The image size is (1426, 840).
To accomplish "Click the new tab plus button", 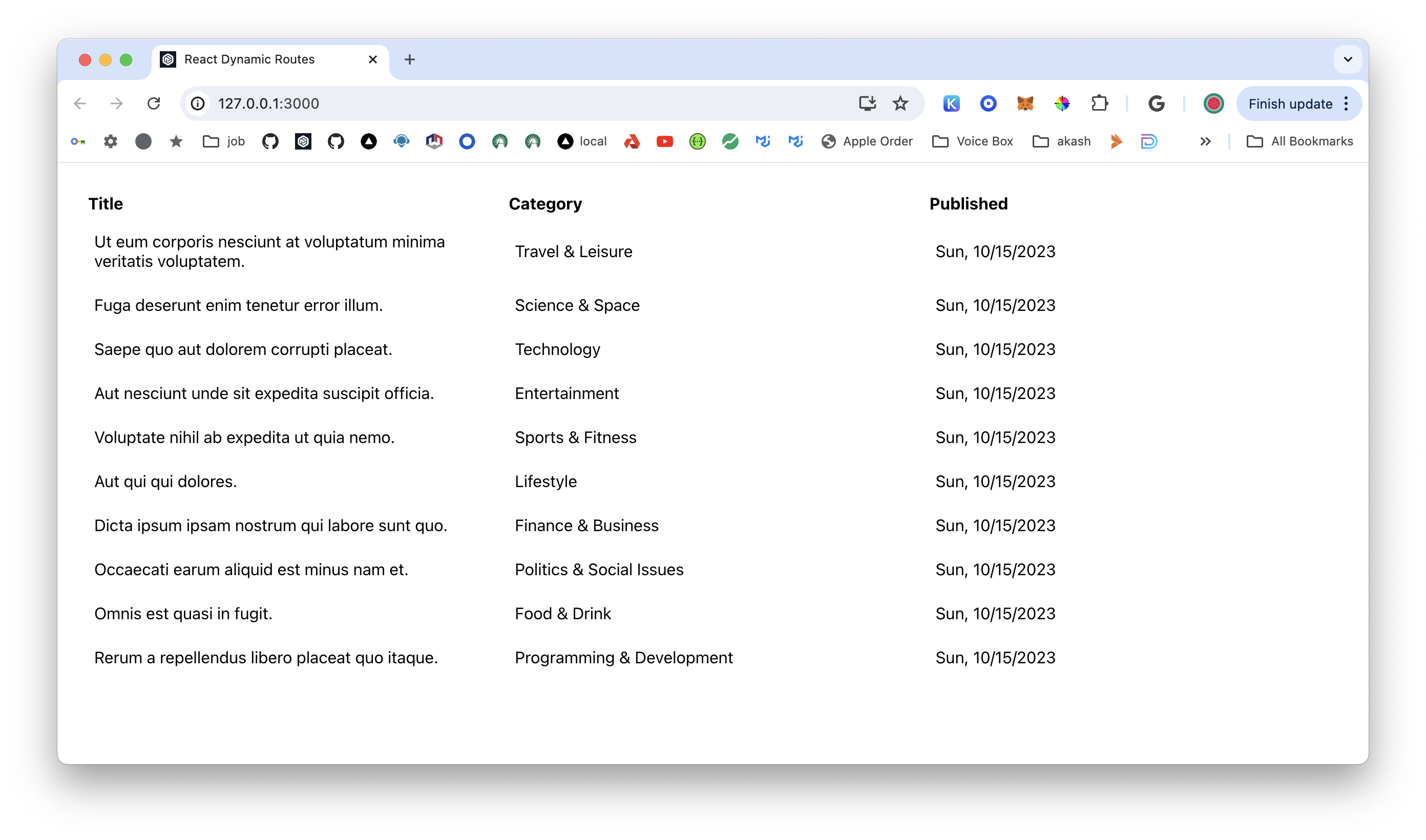I will click(410, 59).
